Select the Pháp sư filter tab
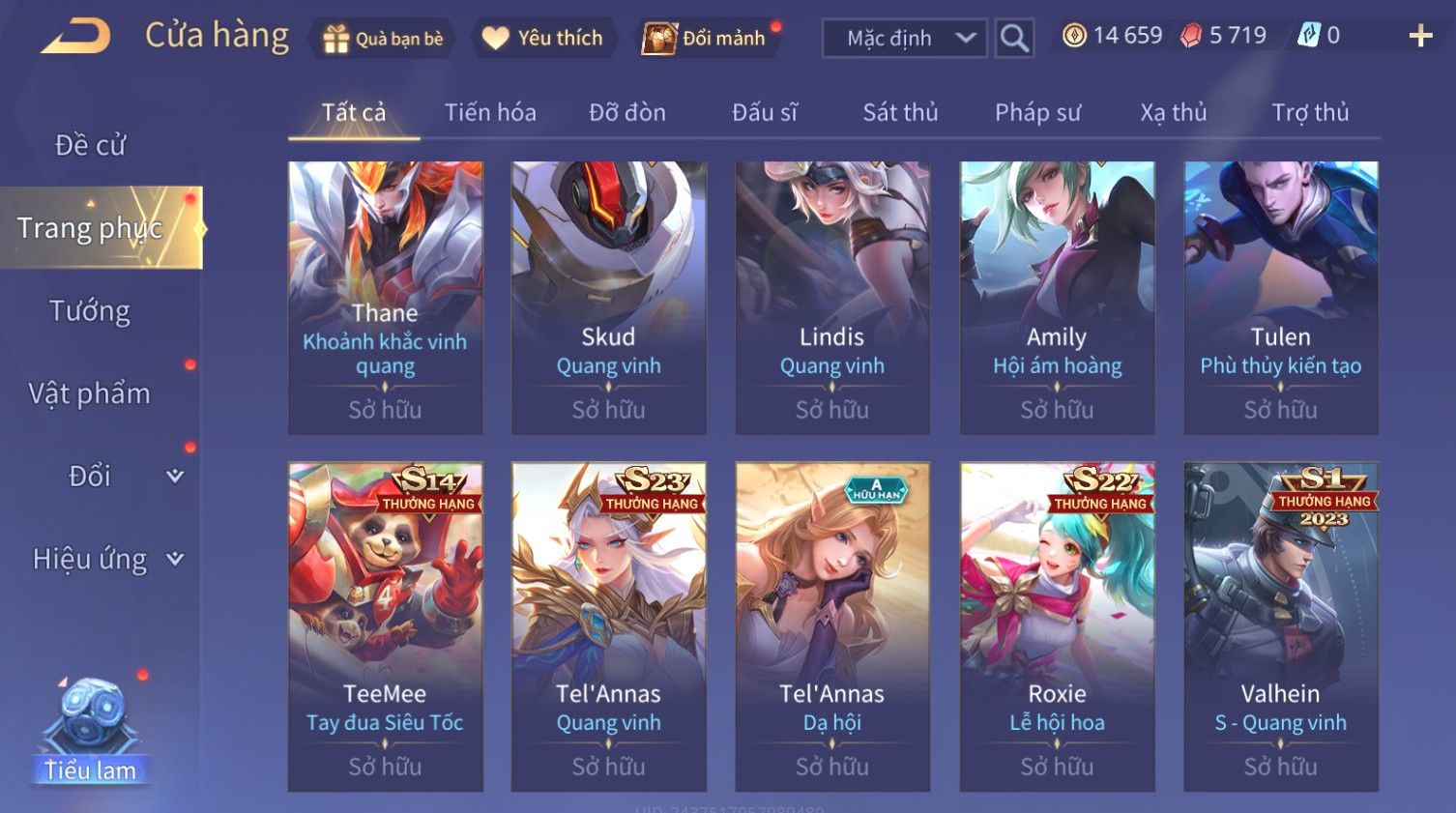 click(x=1037, y=113)
